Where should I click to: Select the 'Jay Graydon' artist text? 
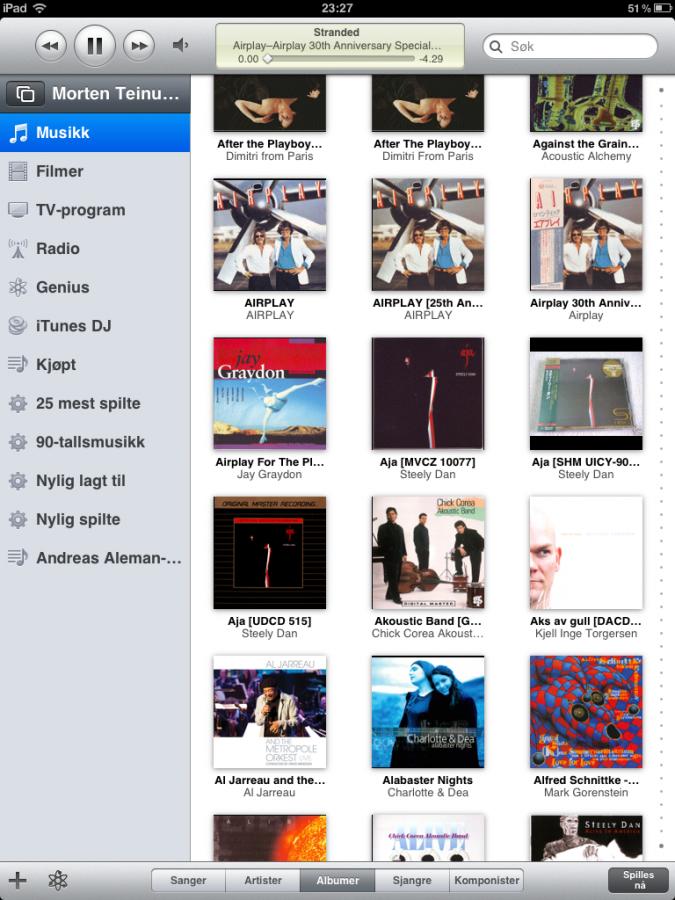coord(270,474)
